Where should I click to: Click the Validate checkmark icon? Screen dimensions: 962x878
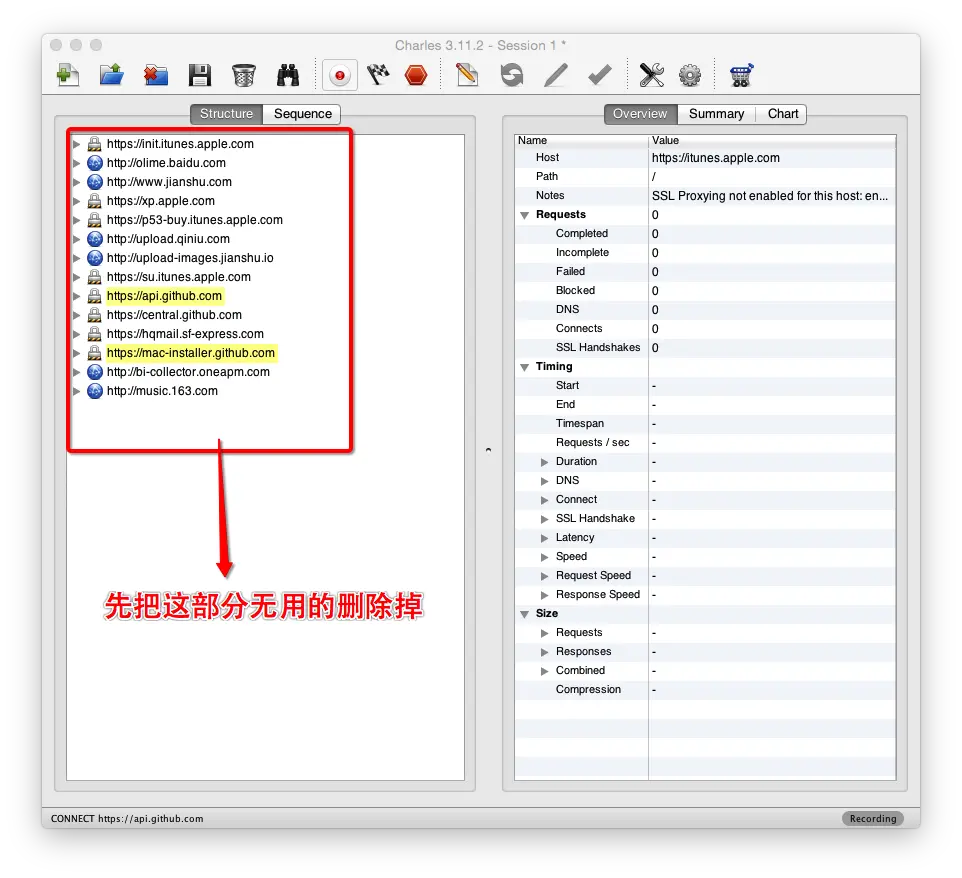coord(599,75)
